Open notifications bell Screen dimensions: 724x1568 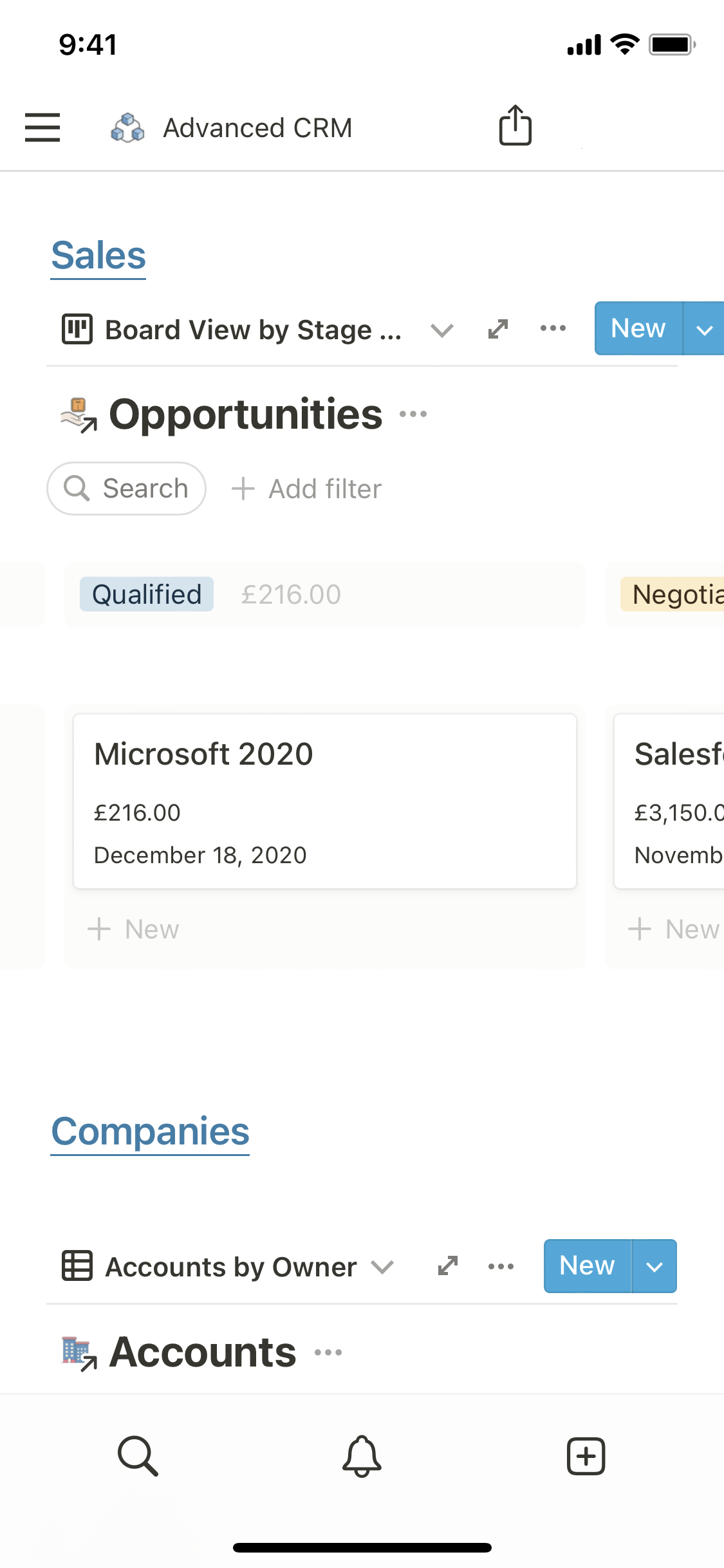[x=362, y=1455]
